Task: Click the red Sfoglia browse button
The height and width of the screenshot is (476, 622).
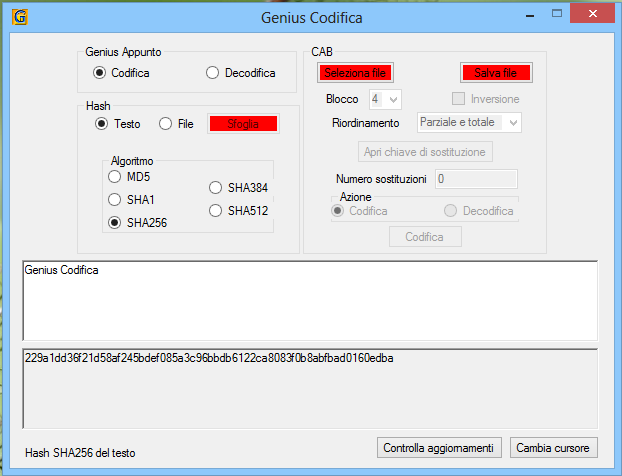Action: [x=242, y=124]
